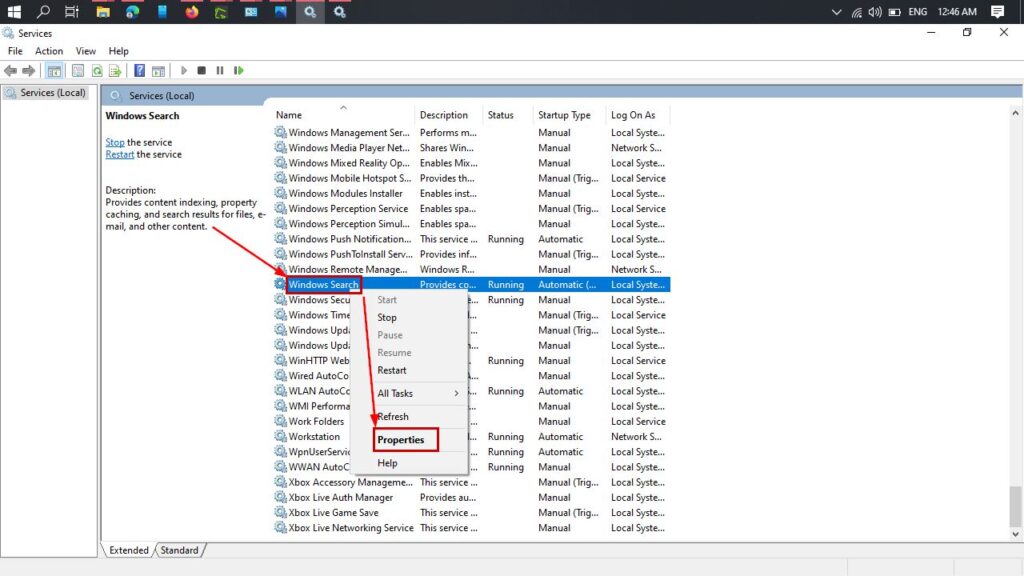
Task: Choose Refresh in the context menu
Action: coord(409,417)
